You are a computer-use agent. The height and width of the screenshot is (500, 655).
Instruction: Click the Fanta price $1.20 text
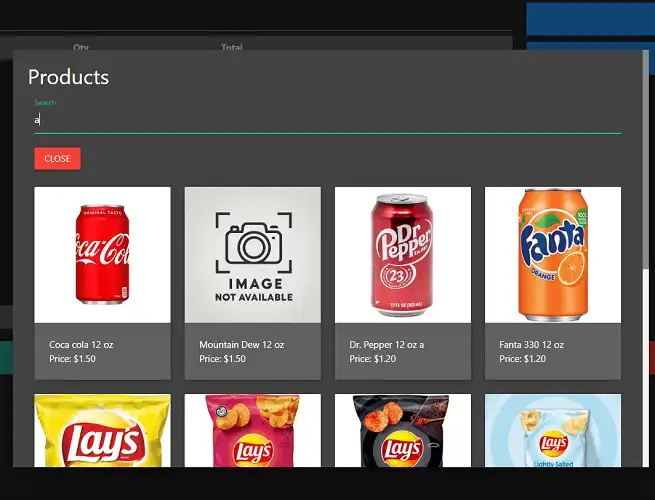(x=522, y=359)
